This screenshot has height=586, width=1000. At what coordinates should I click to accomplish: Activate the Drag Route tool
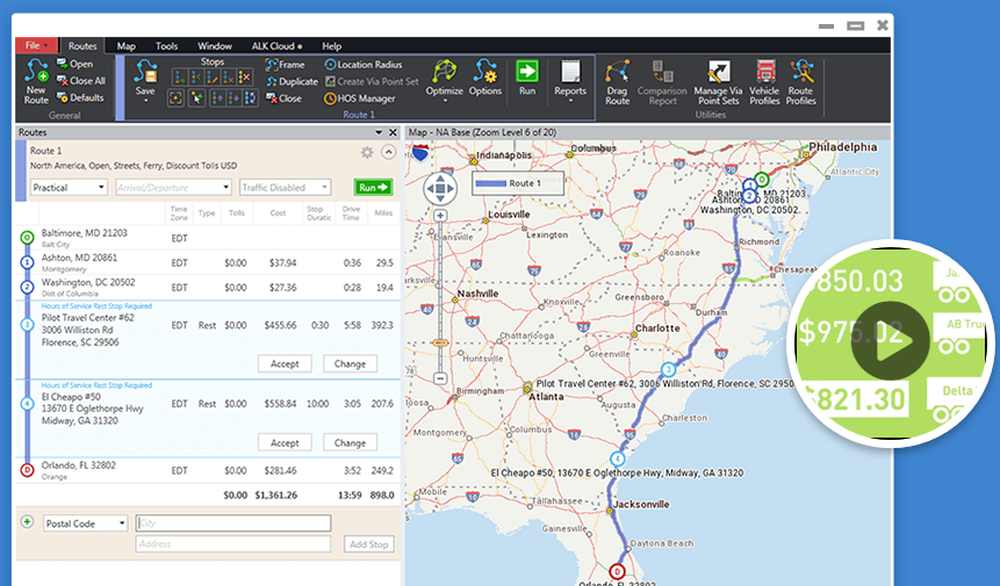coord(617,83)
